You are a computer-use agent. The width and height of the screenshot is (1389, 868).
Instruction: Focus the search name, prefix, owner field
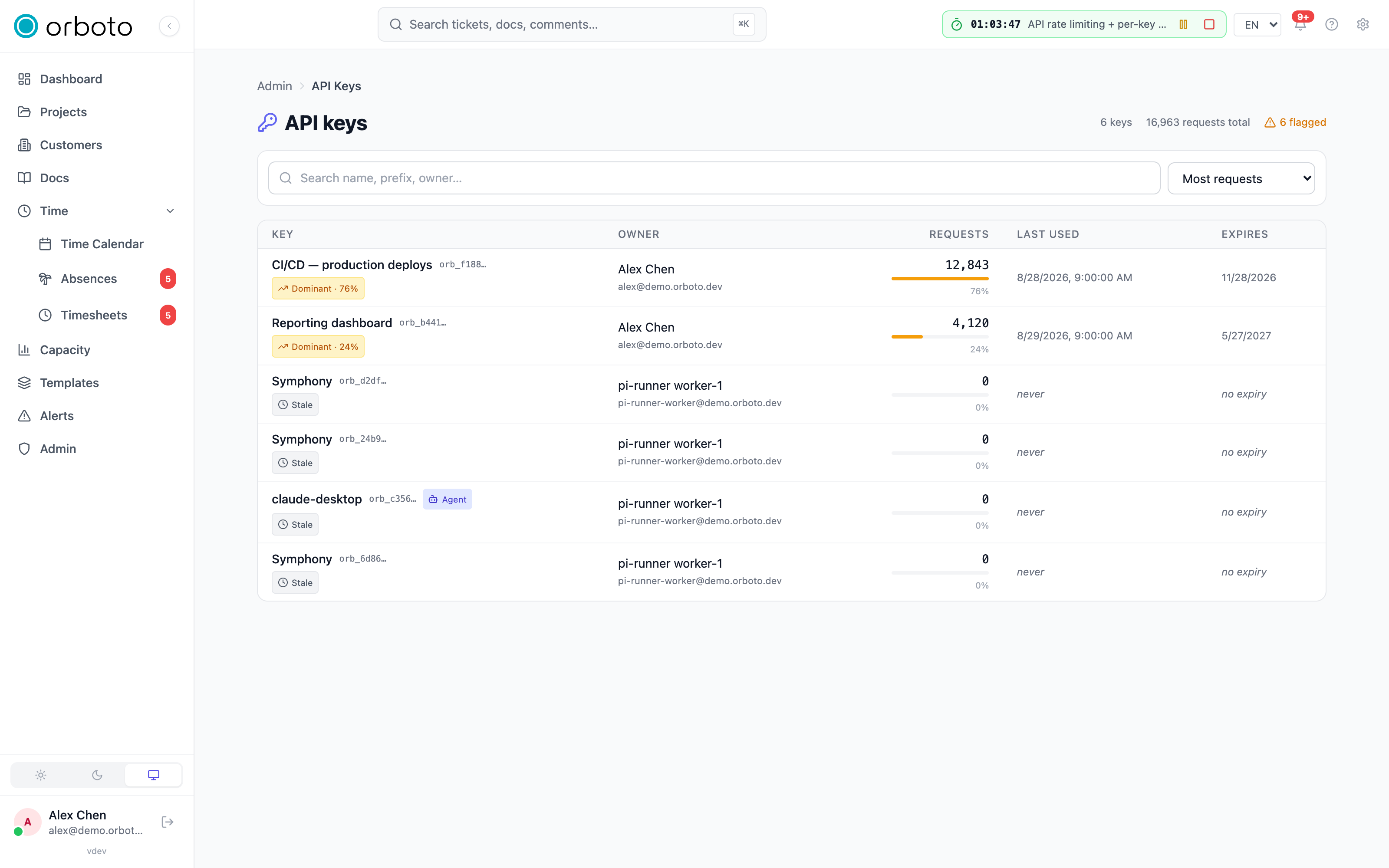click(x=714, y=178)
